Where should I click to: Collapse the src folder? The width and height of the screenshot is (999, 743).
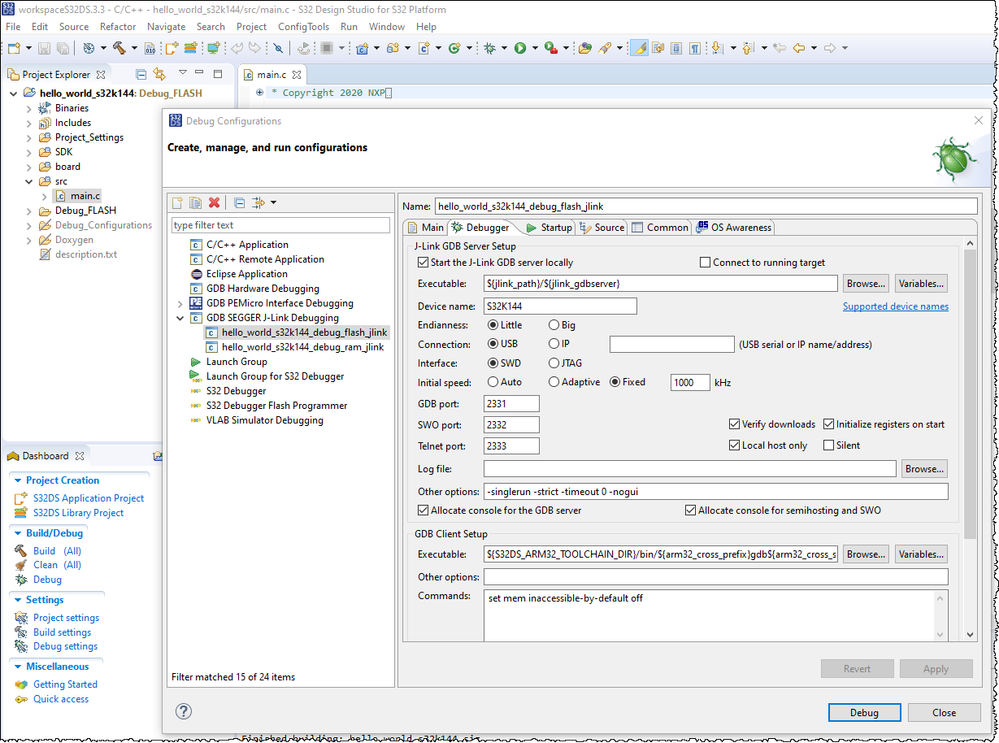(29, 182)
